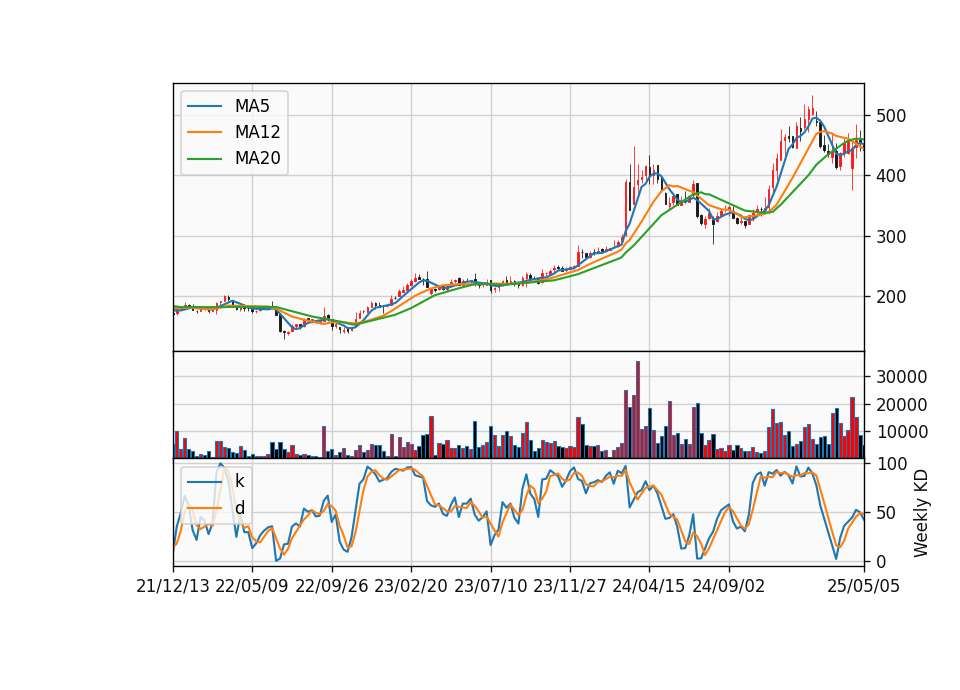Click the 400 price axis label
This screenshot has width=960, height=690.
click(x=891, y=176)
